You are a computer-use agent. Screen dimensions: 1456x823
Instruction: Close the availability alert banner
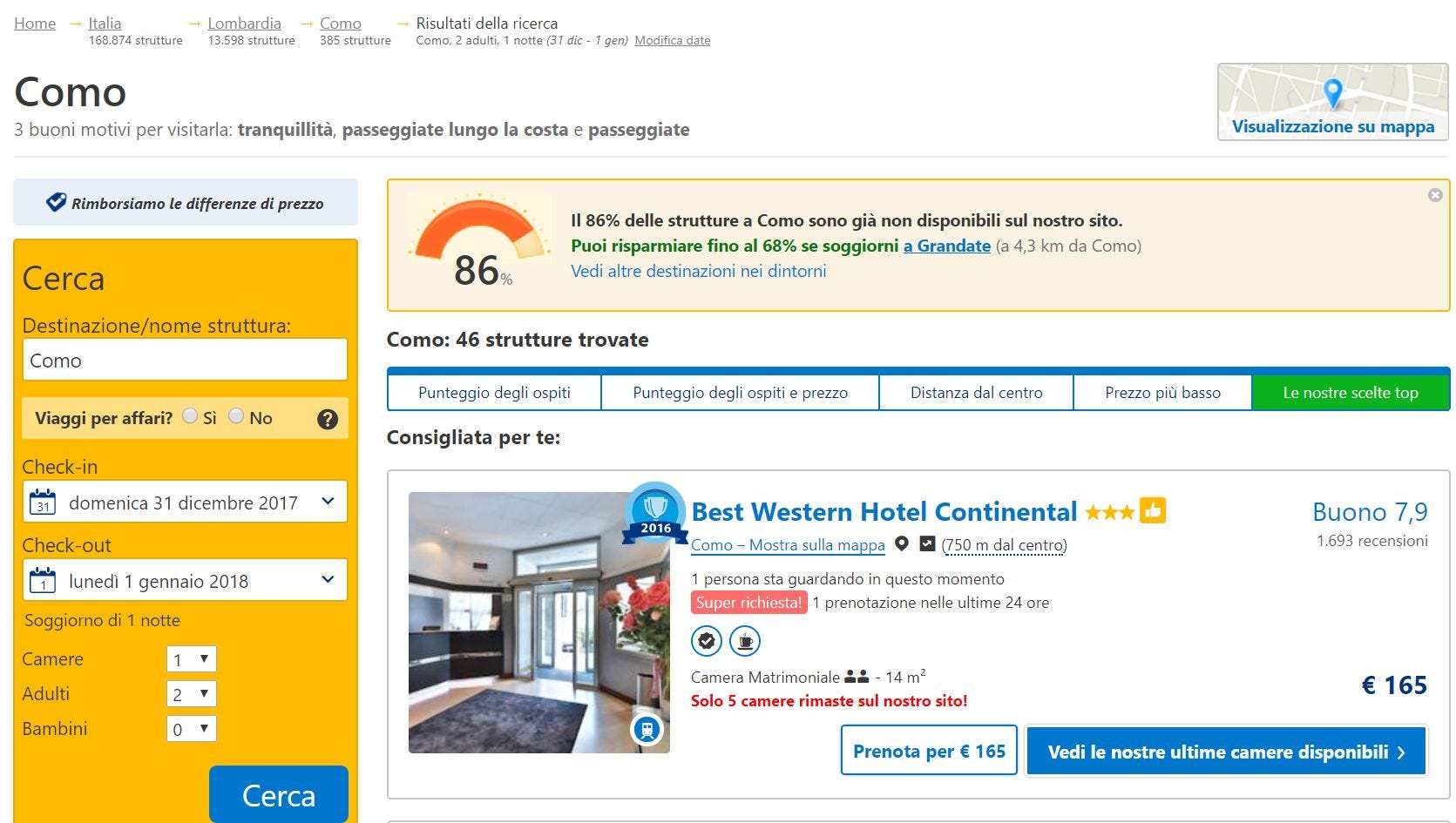[x=1435, y=195]
